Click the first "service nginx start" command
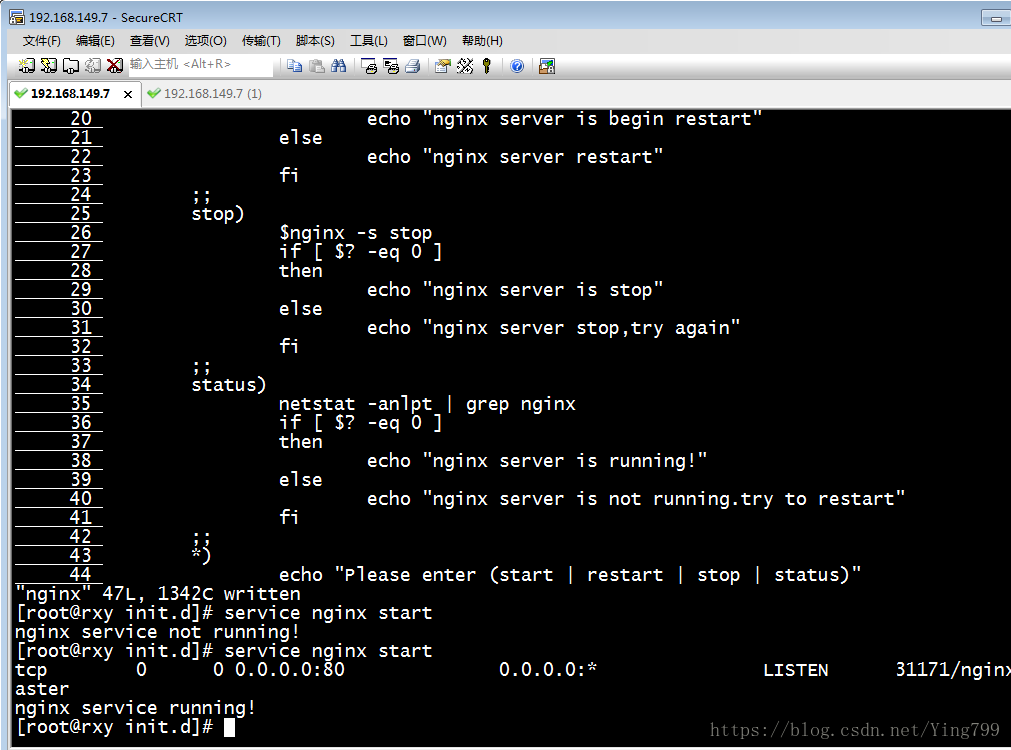This screenshot has height=750, width=1011. tap(328, 613)
